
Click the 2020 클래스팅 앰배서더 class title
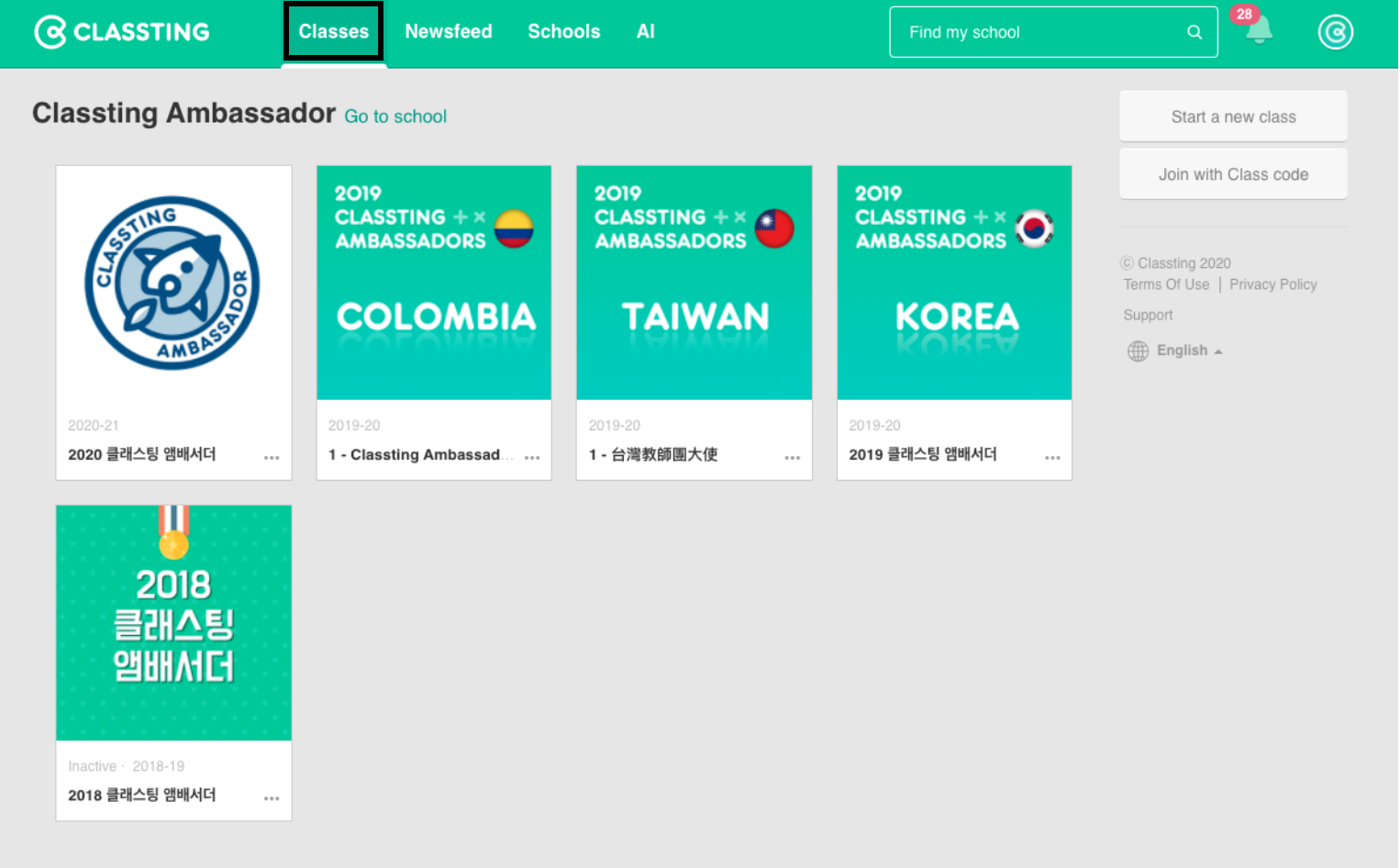coord(142,454)
